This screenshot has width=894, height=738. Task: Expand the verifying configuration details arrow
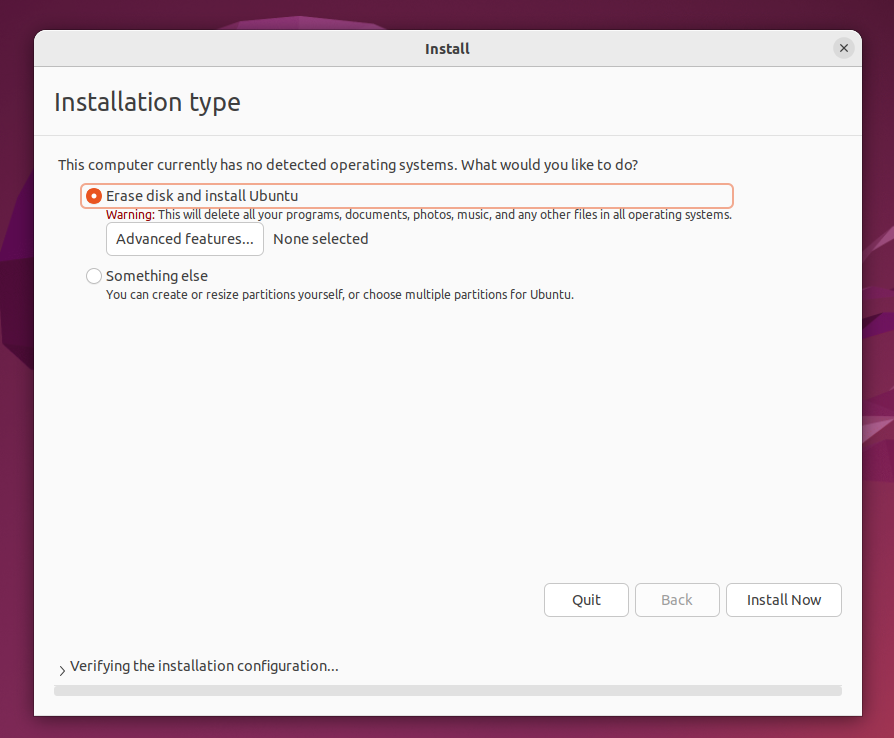click(62, 669)
